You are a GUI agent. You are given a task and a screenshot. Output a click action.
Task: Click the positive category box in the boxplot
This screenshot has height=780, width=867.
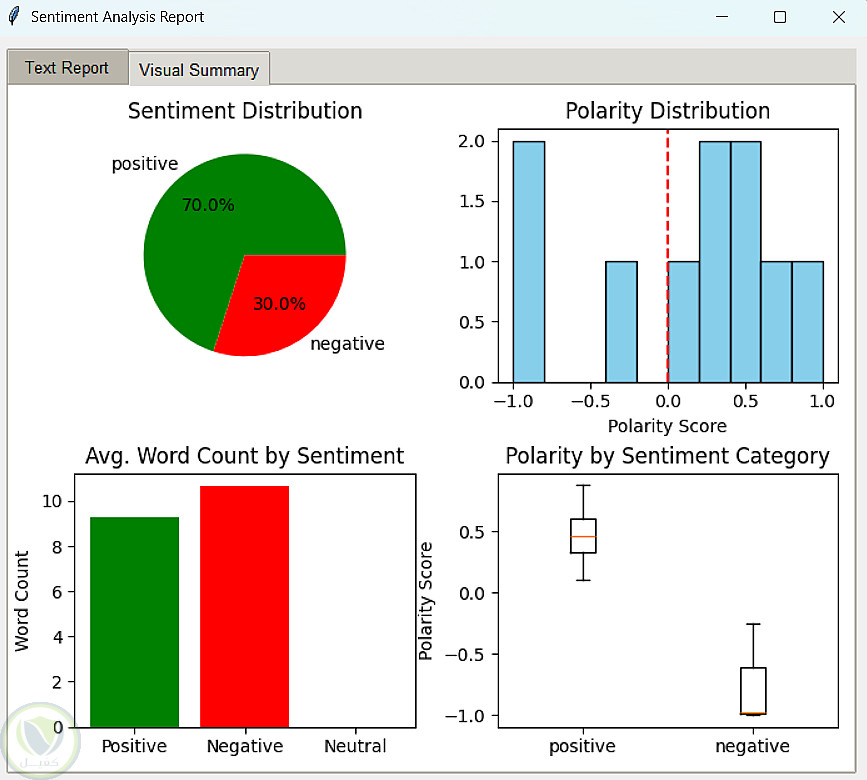click(583, 536)
